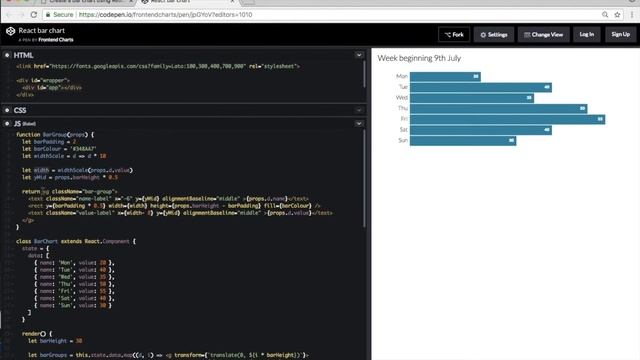This screenshot has height=360, width=640.
Task: Click the React bar chart pen title
Action: [x=42, y=31]
